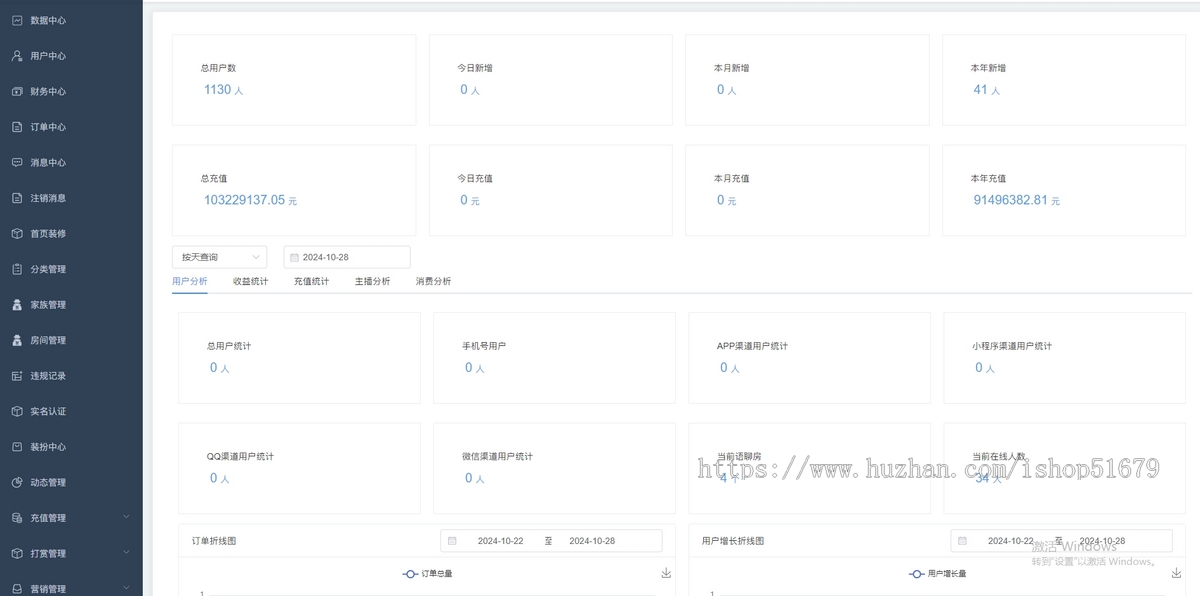1200x596 pixels.
Task: Click 订单折线图 end date 2024-10-28
Action: click(x=592, y=541)
